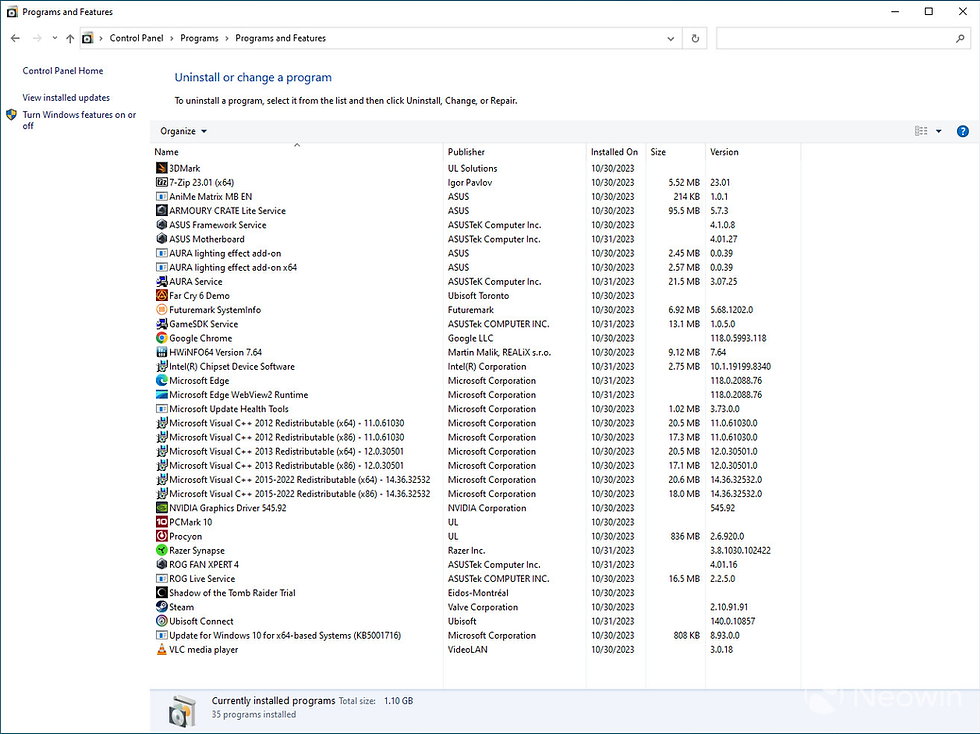Open View installed updates link
Viewport: 980px width, 734px height.
pyautogui.click(x=66, y=98)
